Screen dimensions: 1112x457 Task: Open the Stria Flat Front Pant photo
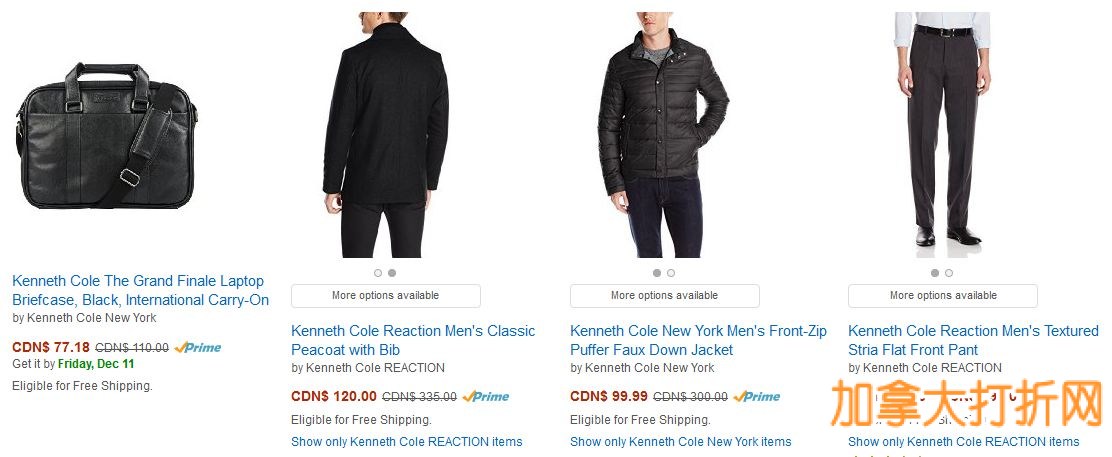942,134
